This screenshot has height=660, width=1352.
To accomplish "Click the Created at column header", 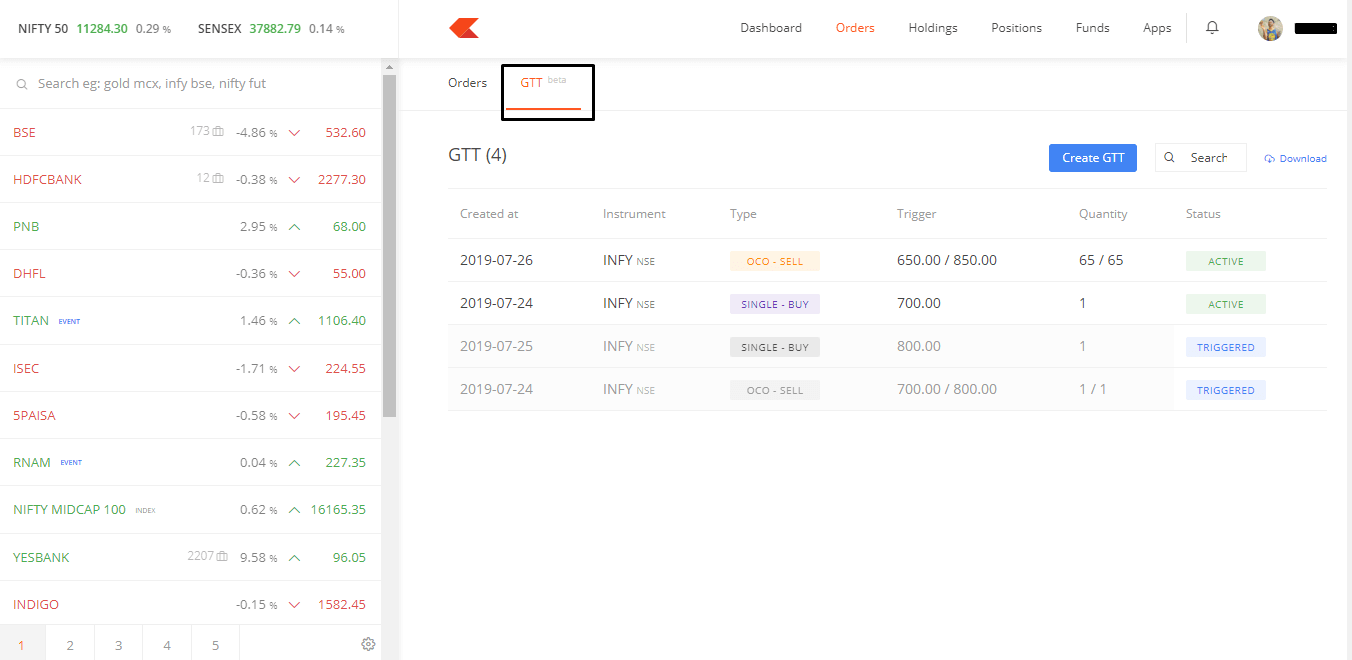I will [489, 214].
